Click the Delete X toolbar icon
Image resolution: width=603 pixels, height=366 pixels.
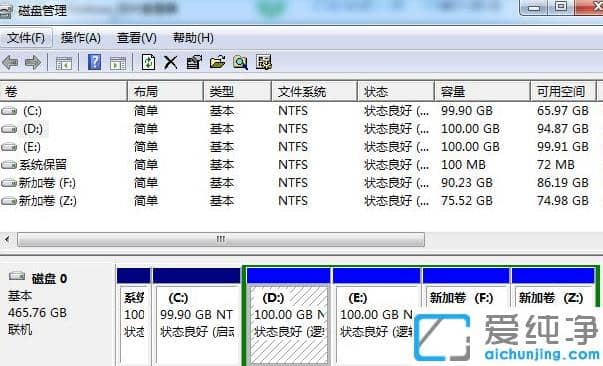click(170, 62)
